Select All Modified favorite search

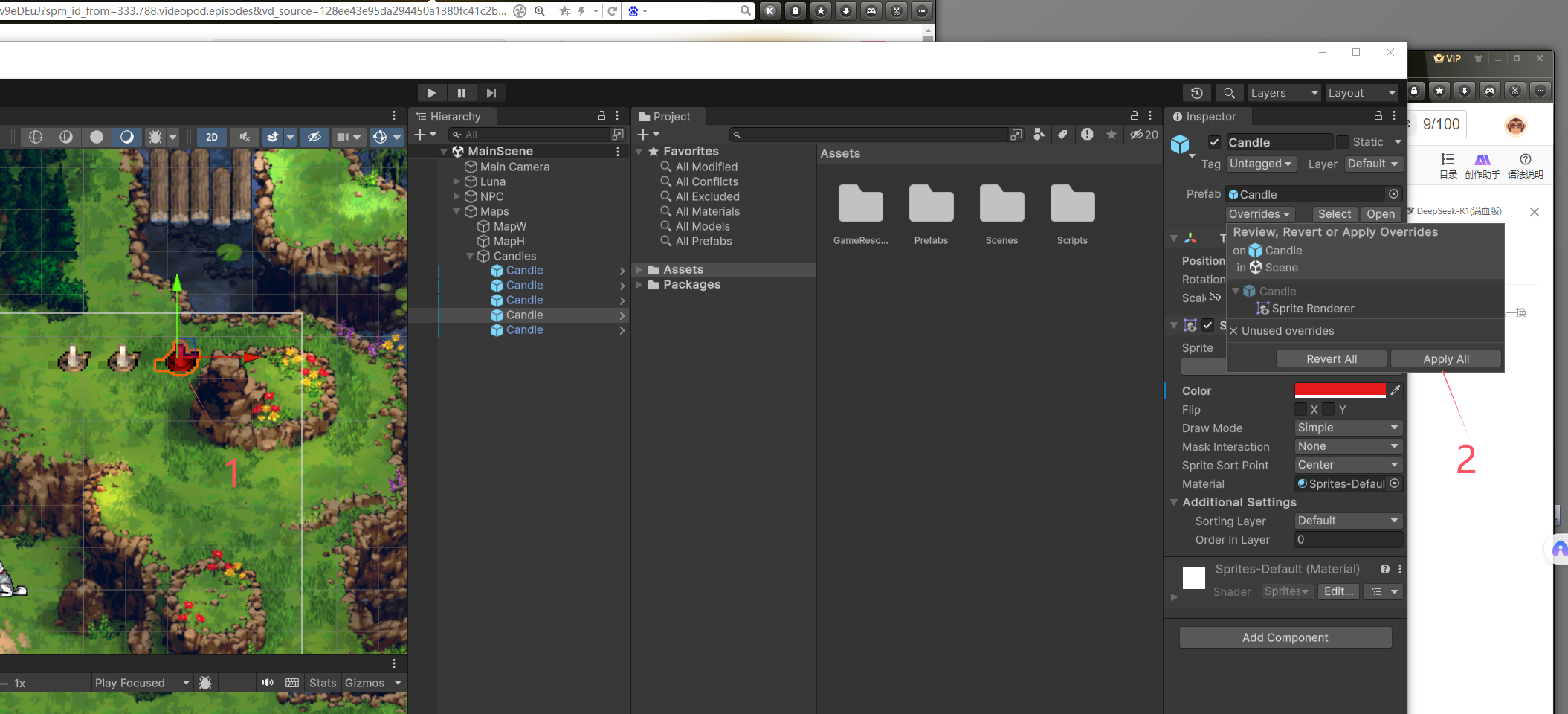click(x=706, y=167)
